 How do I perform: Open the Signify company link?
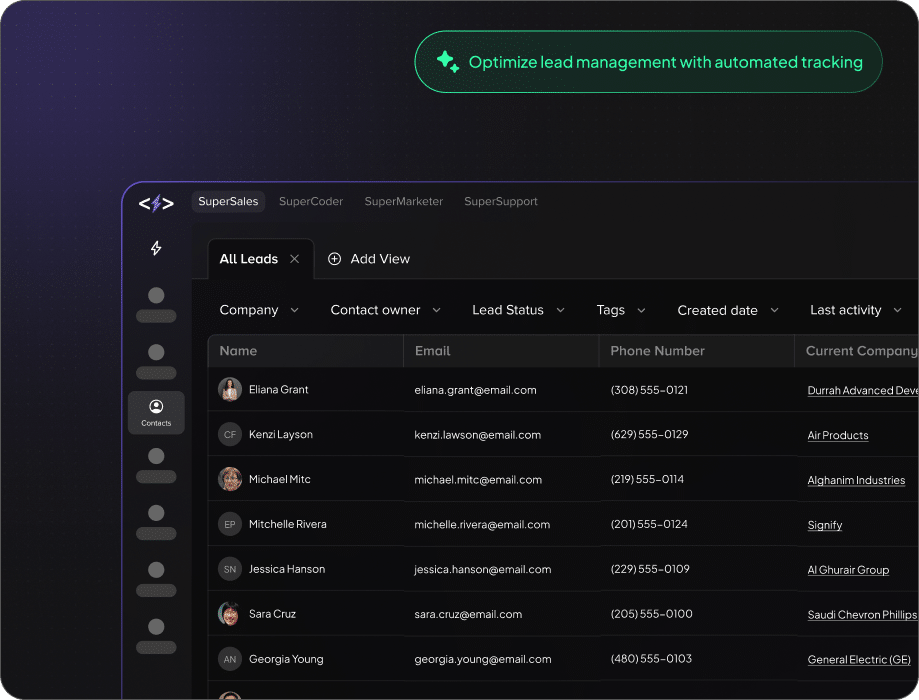[x=824, y=525]
